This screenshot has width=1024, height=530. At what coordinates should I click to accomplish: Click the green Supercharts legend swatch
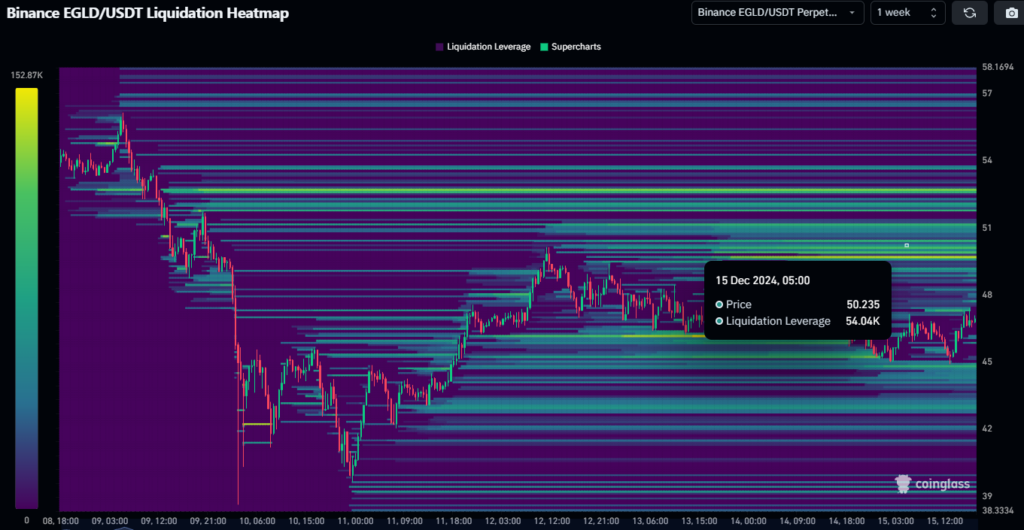pyautogui.click(x=545, y=47)
